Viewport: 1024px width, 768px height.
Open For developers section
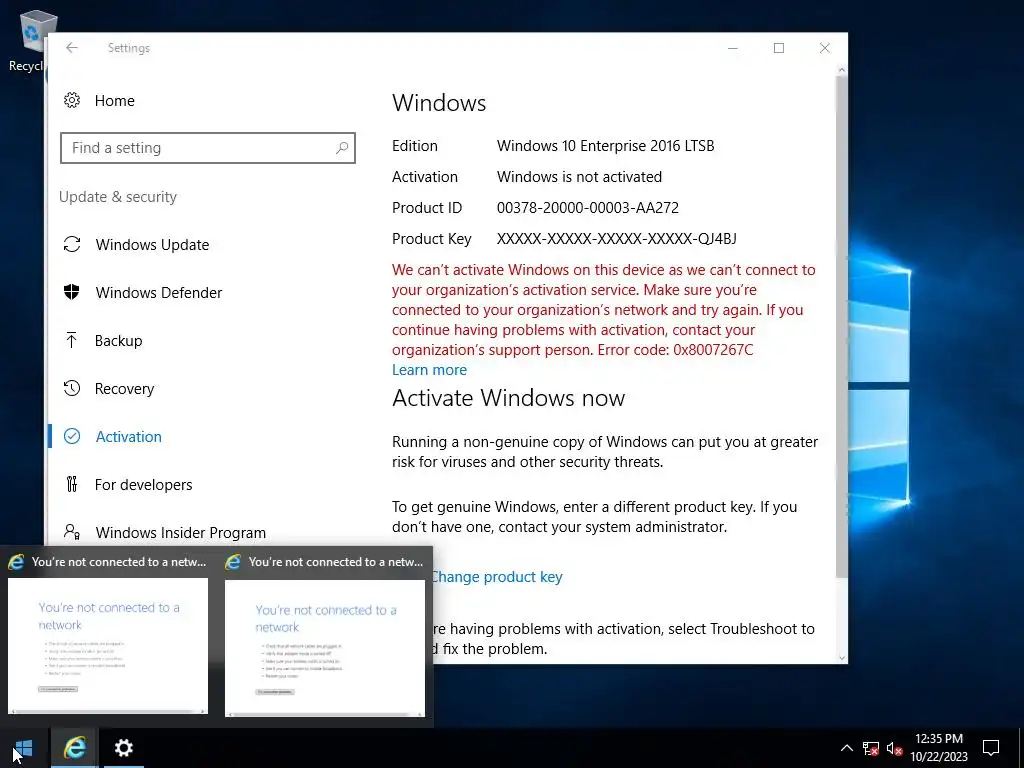pos(143,485)
